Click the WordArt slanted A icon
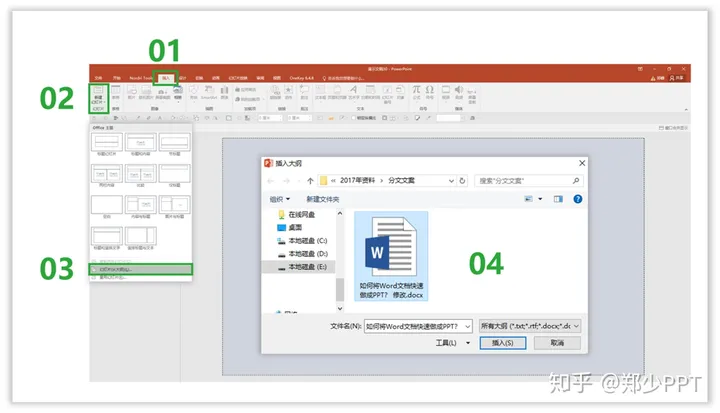 pyautogui.click(x=353, y=92)
